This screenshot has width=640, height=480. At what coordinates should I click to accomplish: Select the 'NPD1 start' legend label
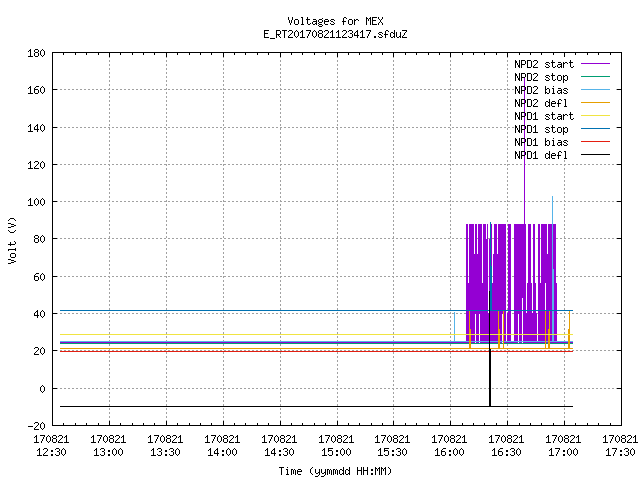(x=544, y=116)
